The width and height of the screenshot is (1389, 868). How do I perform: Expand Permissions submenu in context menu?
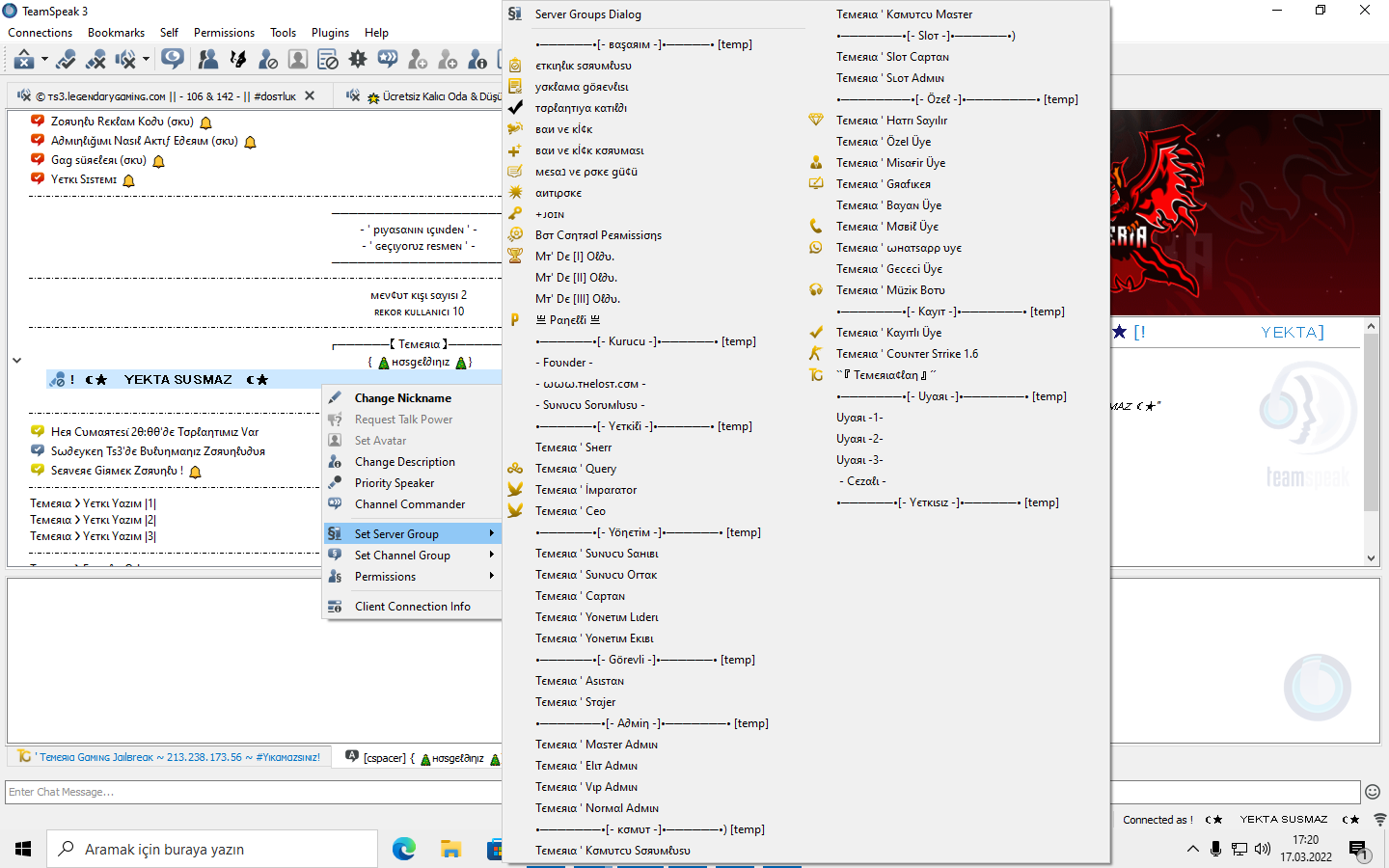point(413,577)
